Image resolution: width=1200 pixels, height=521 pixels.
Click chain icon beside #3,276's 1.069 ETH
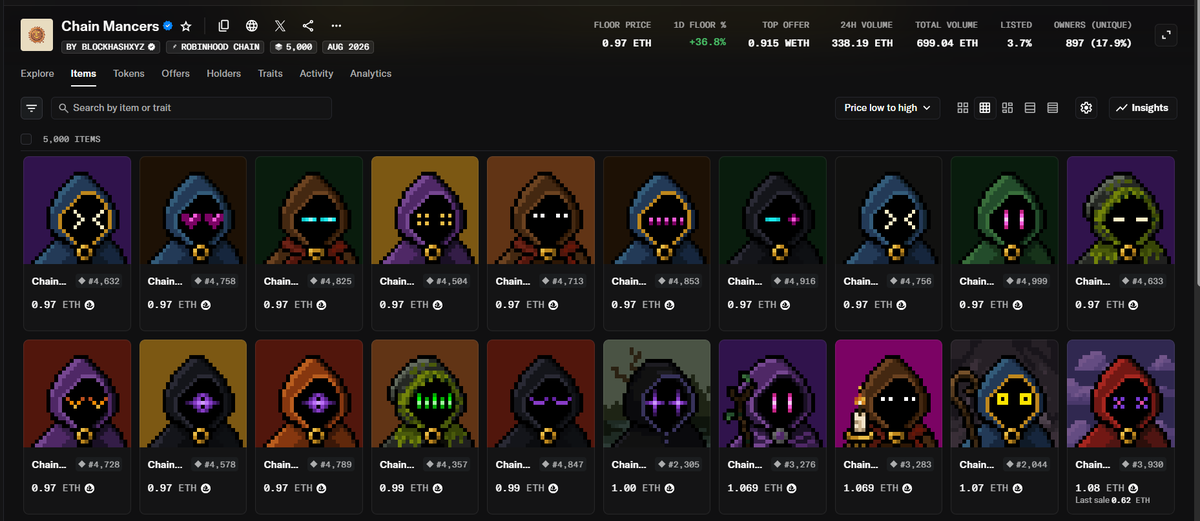[x=791, y=488]
